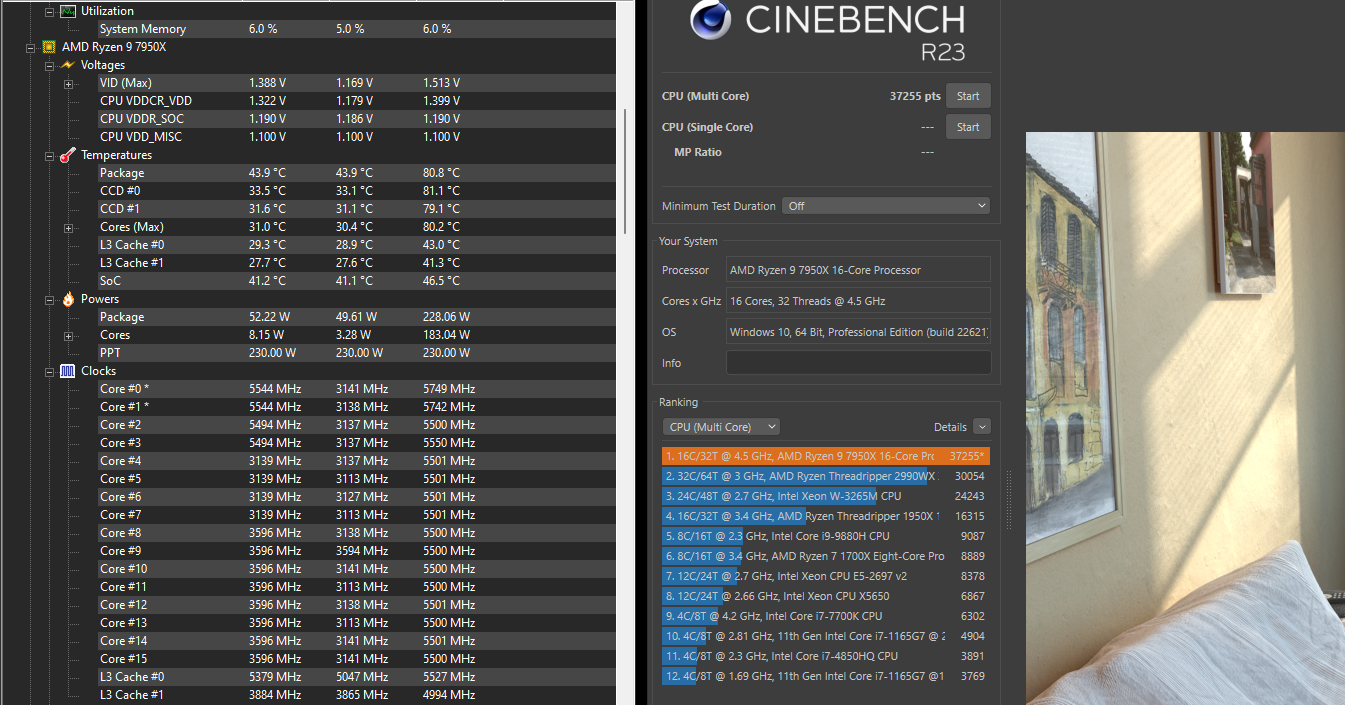Viewport: 1345px width, 705px height.
Task: Click the Powers flame icon
Action: 66,298
